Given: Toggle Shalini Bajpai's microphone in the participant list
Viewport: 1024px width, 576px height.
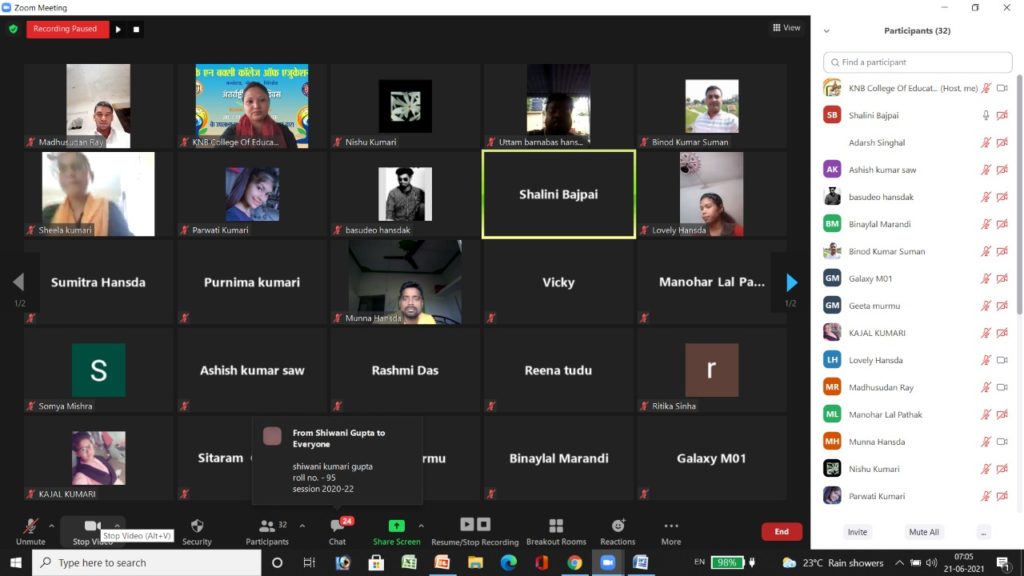Looking at the screenshot, I should pyautogui.click(x=986, y=115).
